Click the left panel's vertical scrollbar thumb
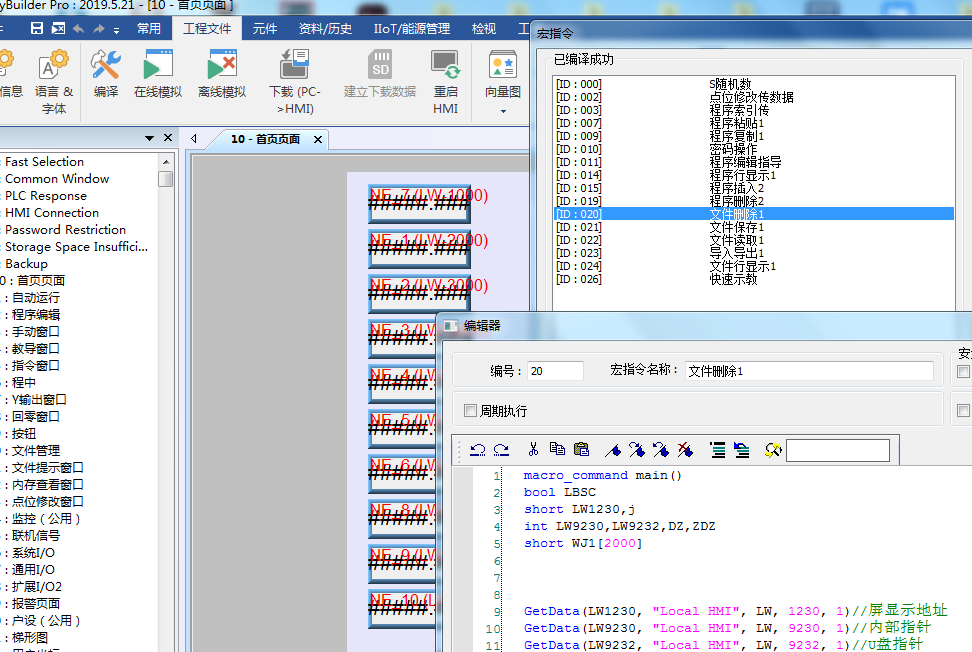Viewport: 972px width, 652px height. [x=165, y=179]
